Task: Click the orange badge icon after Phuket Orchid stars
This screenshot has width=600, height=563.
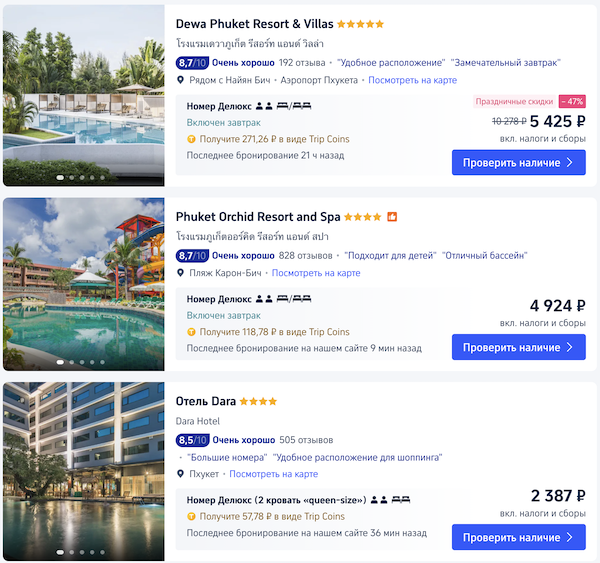Action: pos(393,216)
